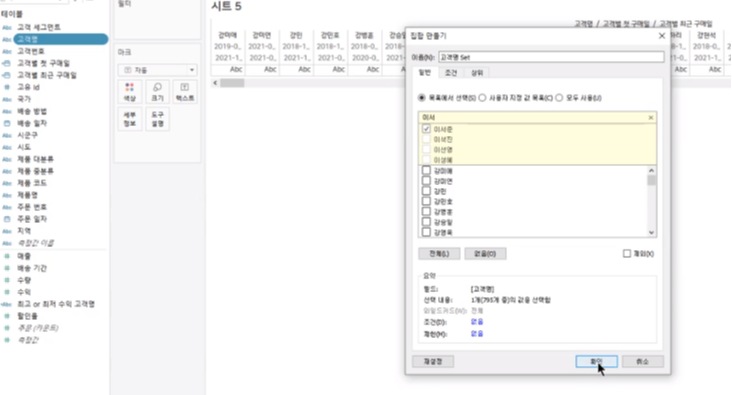Click calculated date icon beside 고객별 첫 구매일
The image size is (732, 395).
click(x=7, y=63)
